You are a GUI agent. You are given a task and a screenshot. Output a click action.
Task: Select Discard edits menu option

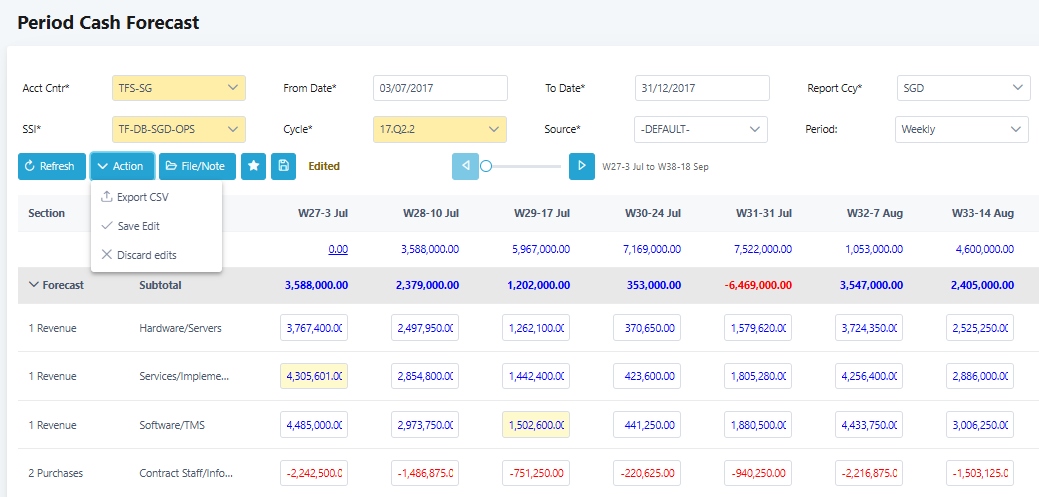click(146, 255)
